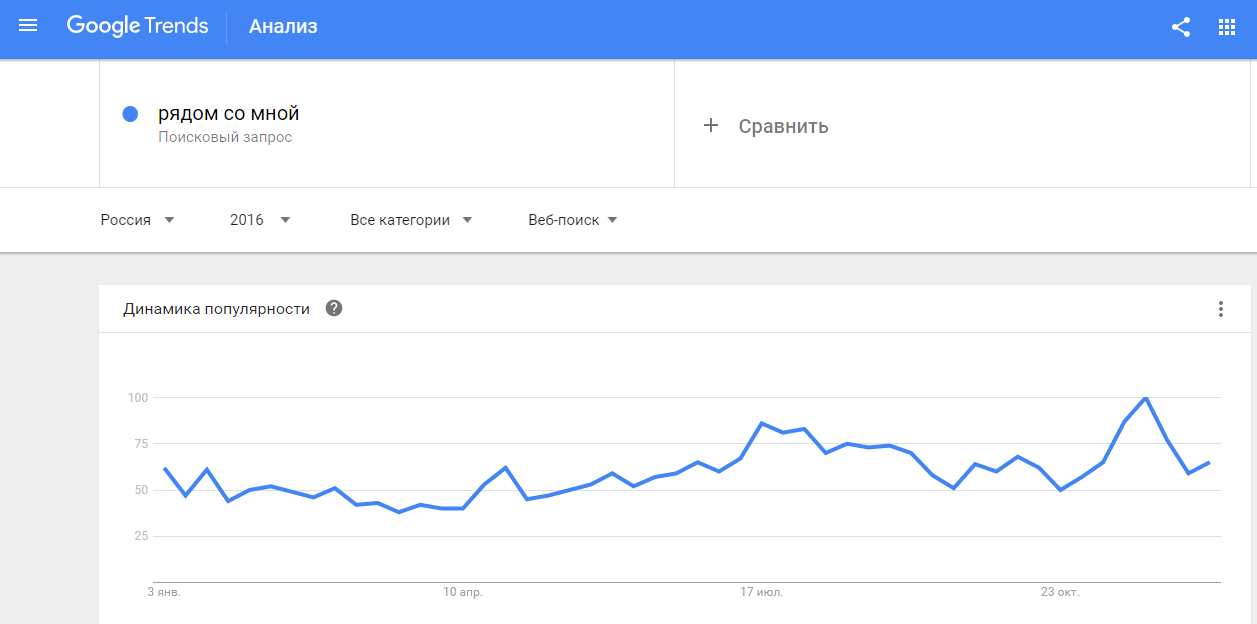Open the Веб-поиск search type dropdown
The width and height of the screenshot is (1257, 624).
(x=573, y=220)
